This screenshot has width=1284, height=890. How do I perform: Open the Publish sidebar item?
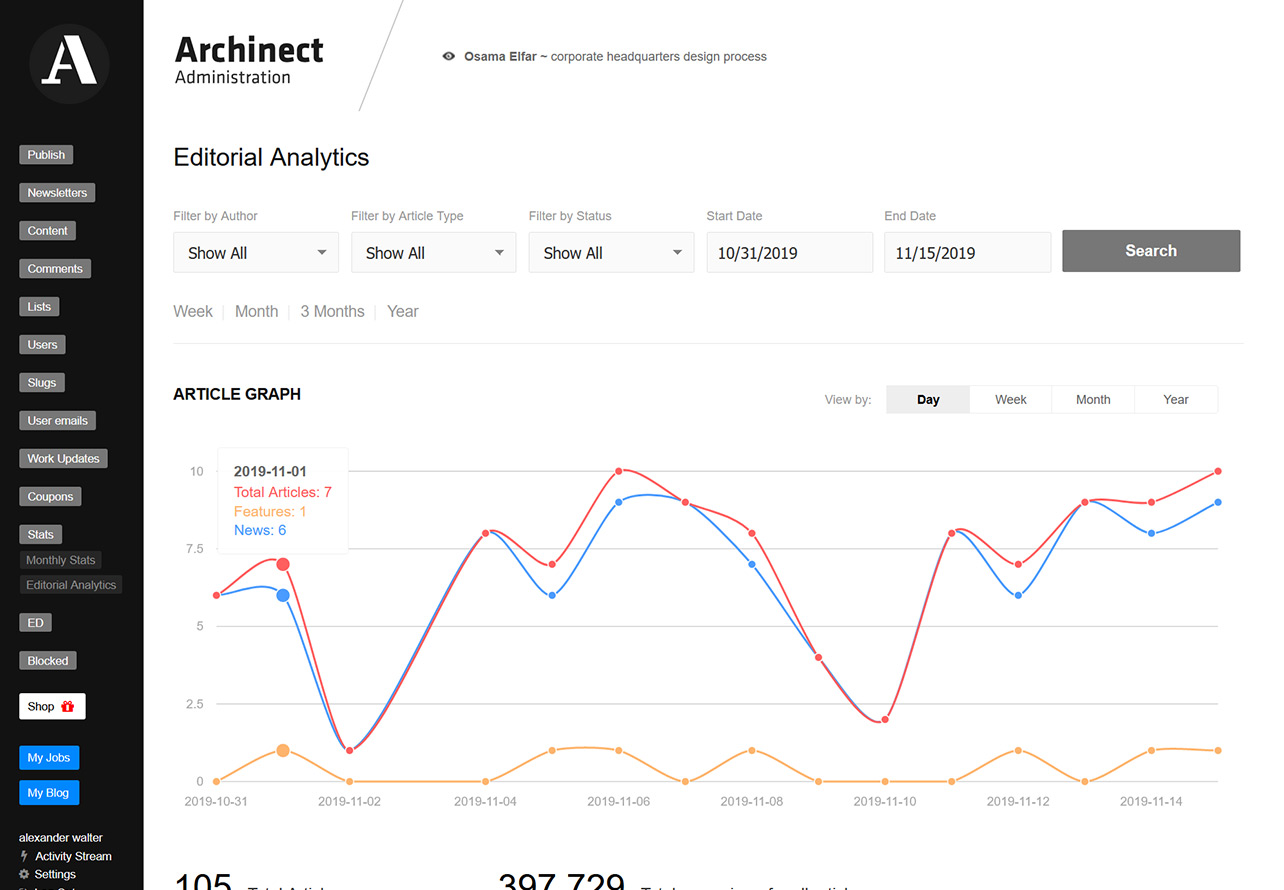pyautogui.click(x=46, y=155)
